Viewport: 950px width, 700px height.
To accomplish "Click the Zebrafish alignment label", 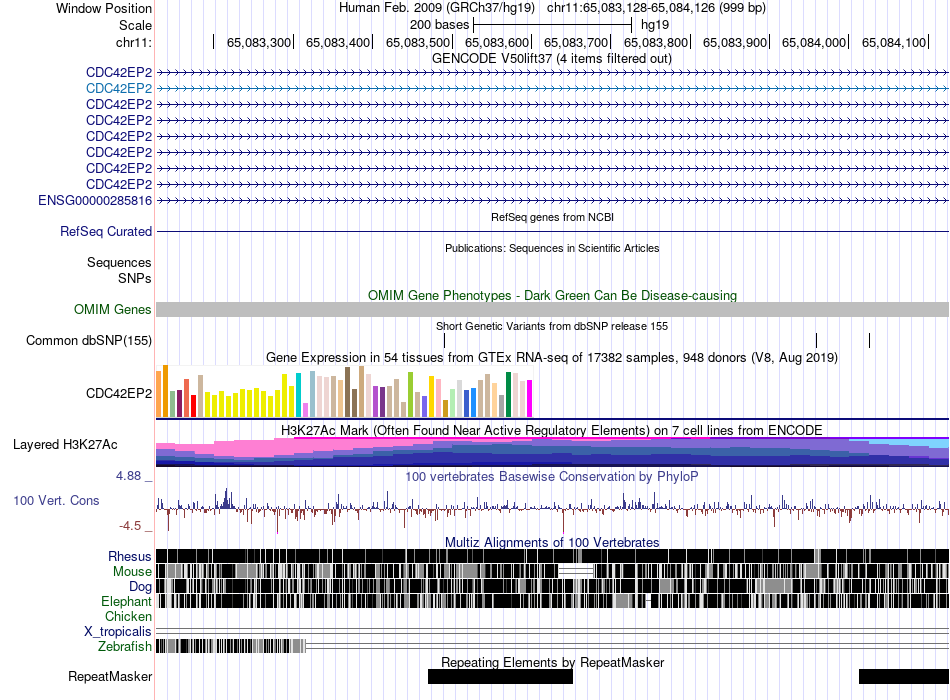I will [125, 647].
